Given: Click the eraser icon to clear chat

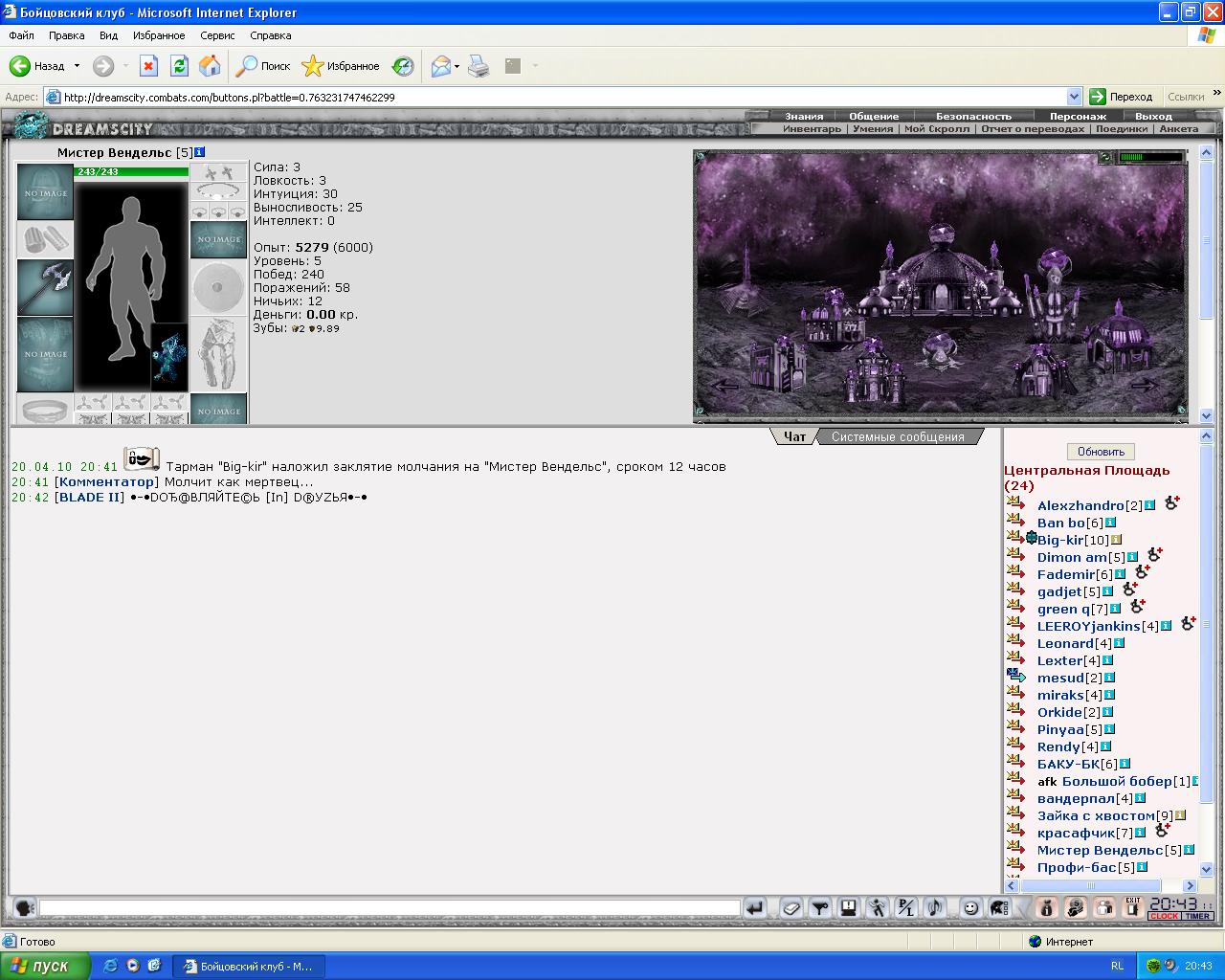Looking at the screenshot, I should [x=791, y=907].
